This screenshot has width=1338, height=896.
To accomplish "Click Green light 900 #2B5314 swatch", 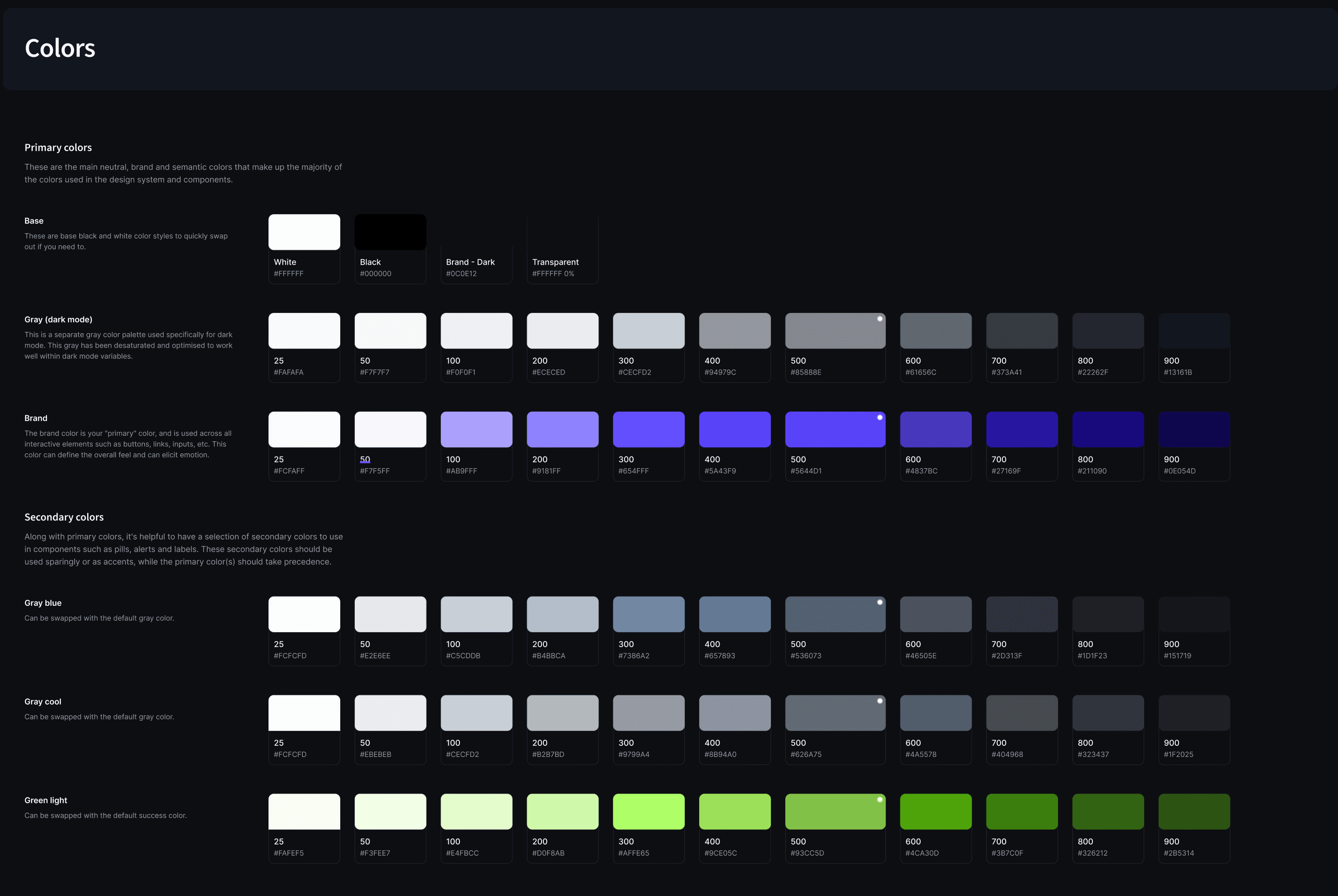I will (1194, 812).
